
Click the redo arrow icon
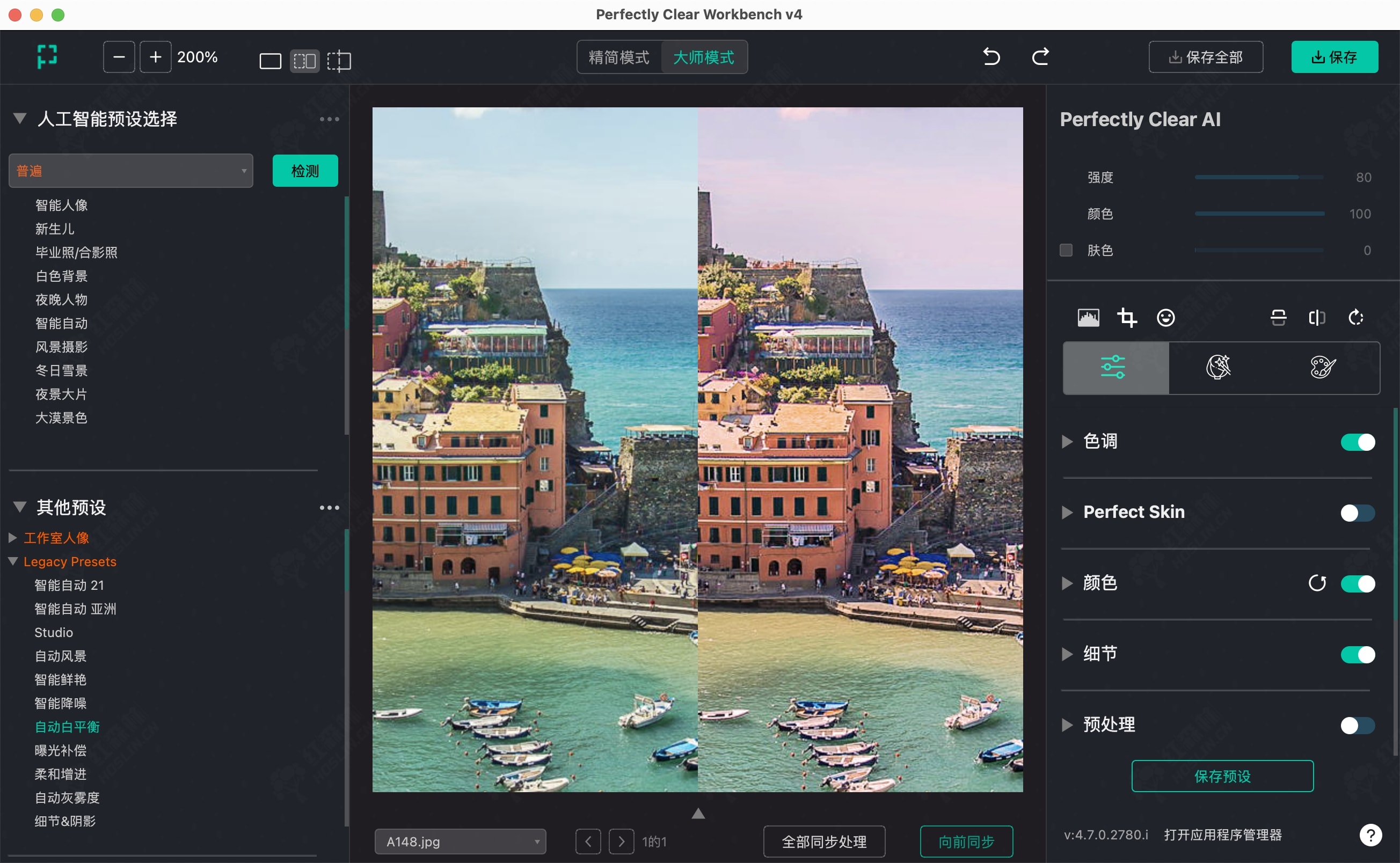[x=1040, y=56]
